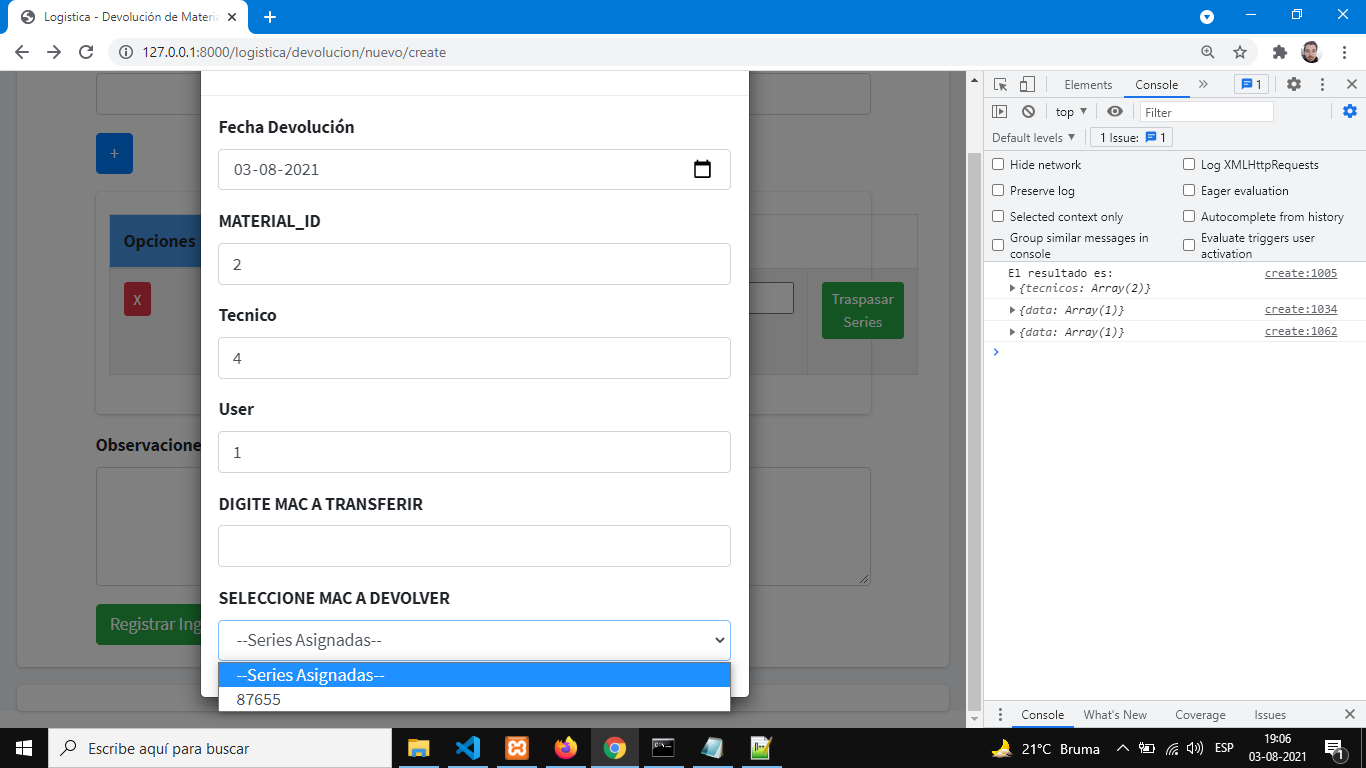Open DevTools settings gear
Image resolution: width=1366 pixels, height=768 pixels.
(x=1294, y=85)
